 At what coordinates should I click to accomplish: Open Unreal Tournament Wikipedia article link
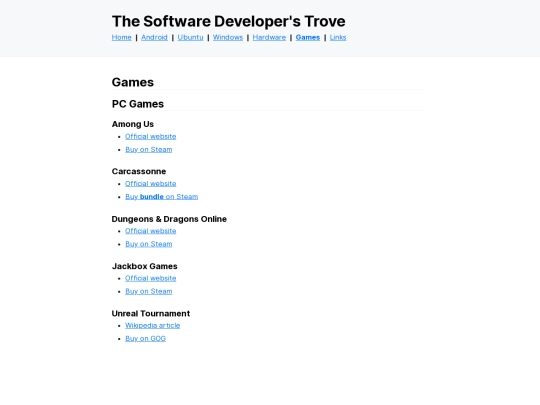[153, 325]
